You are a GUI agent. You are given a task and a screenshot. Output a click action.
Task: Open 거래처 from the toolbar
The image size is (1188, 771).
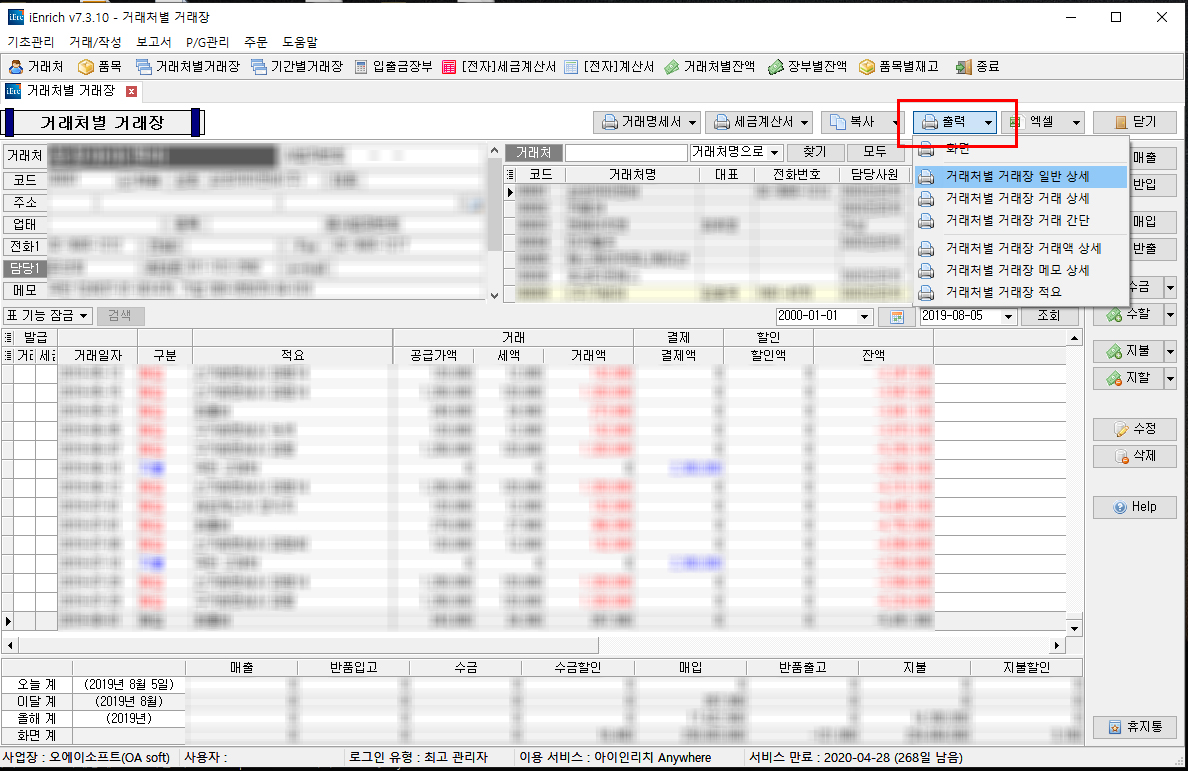click(x=36, y=67)
